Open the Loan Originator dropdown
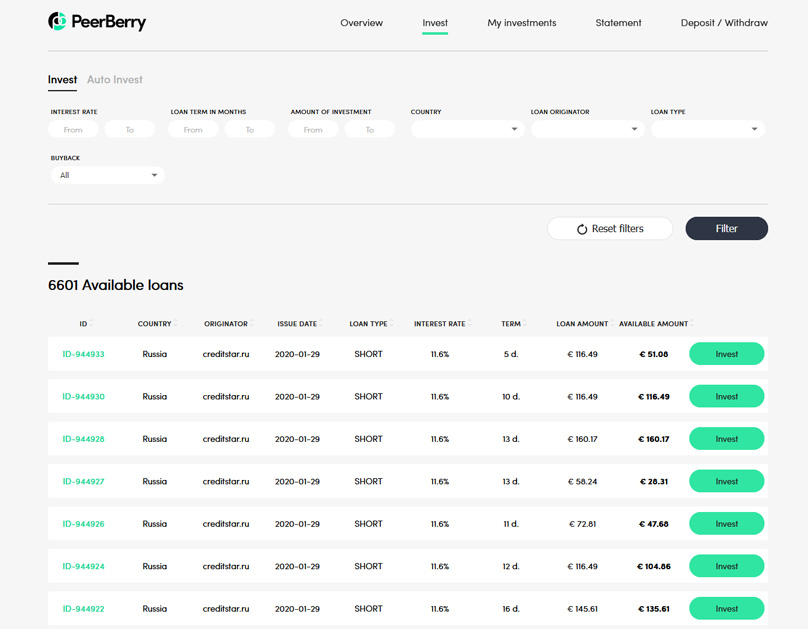Screen dimensions: 808x629 (587, 129)
